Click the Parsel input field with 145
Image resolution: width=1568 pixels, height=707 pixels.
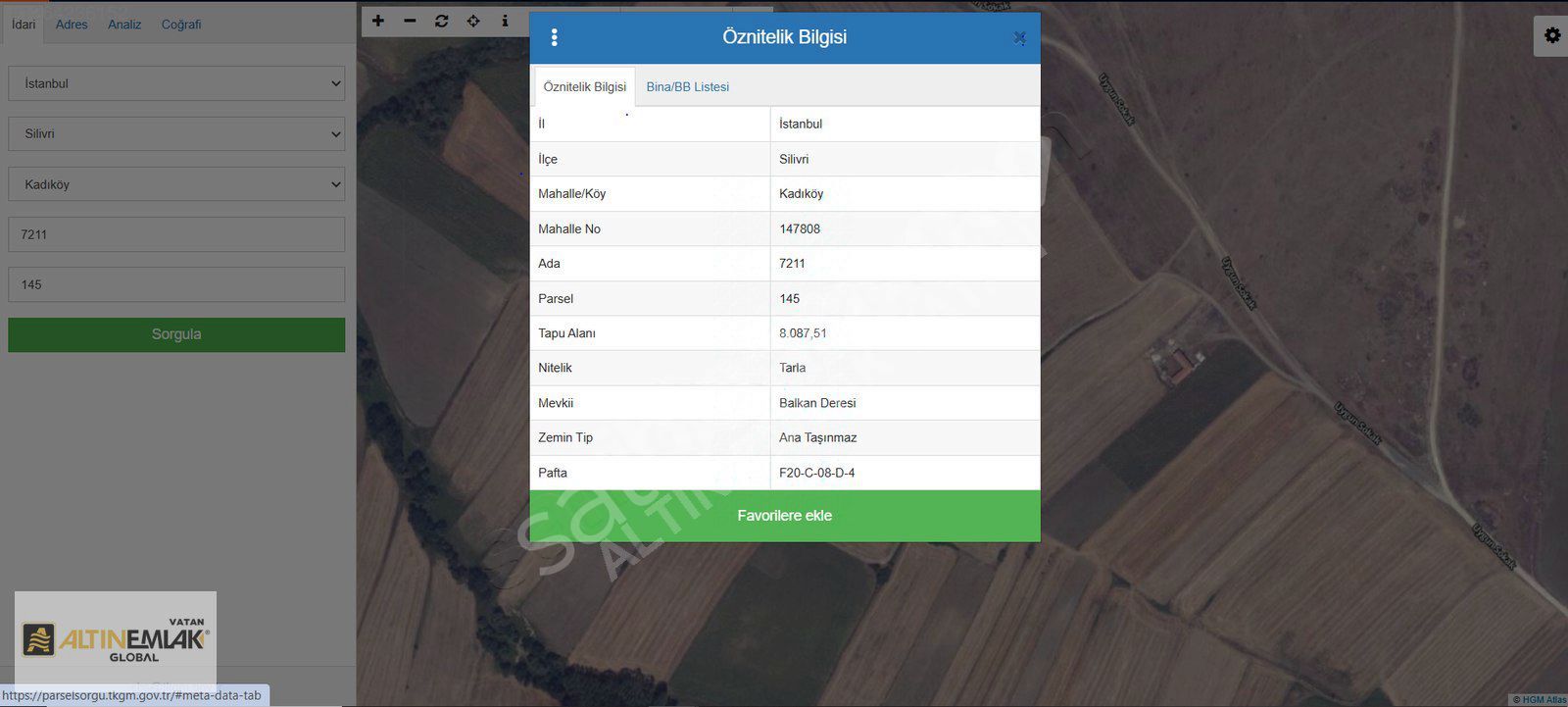pos(176,284)
